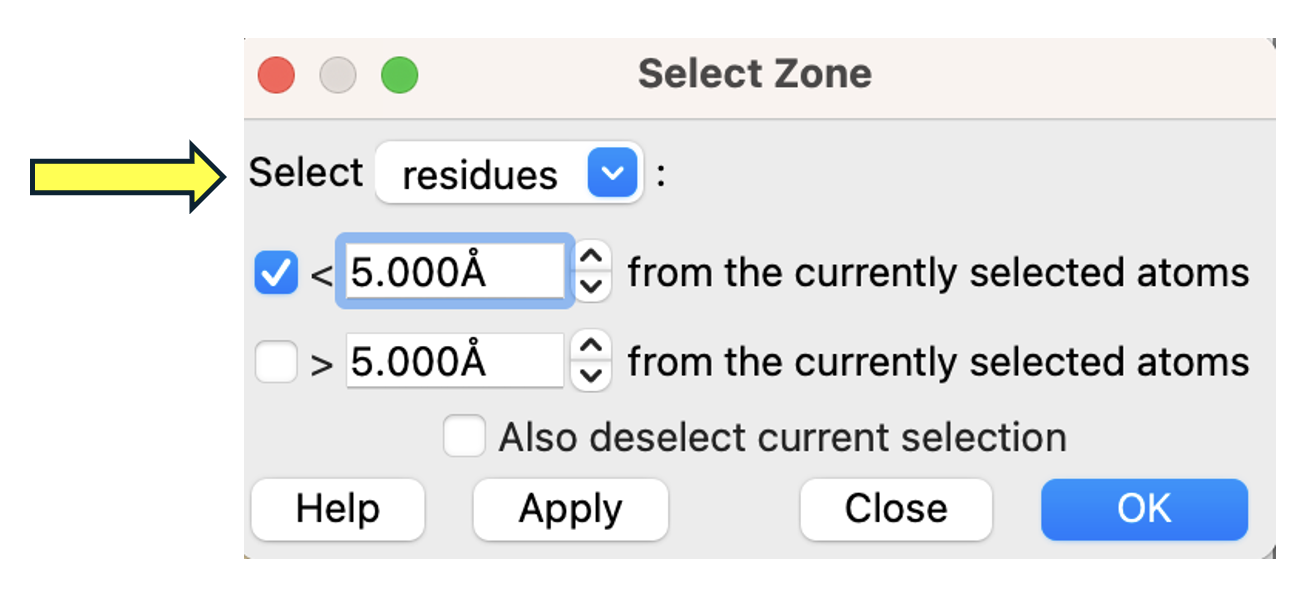Viewport: 1312px width, 612px height.
Task: Decrement the greater-than distance stepper down
Action: click(594, 375)
